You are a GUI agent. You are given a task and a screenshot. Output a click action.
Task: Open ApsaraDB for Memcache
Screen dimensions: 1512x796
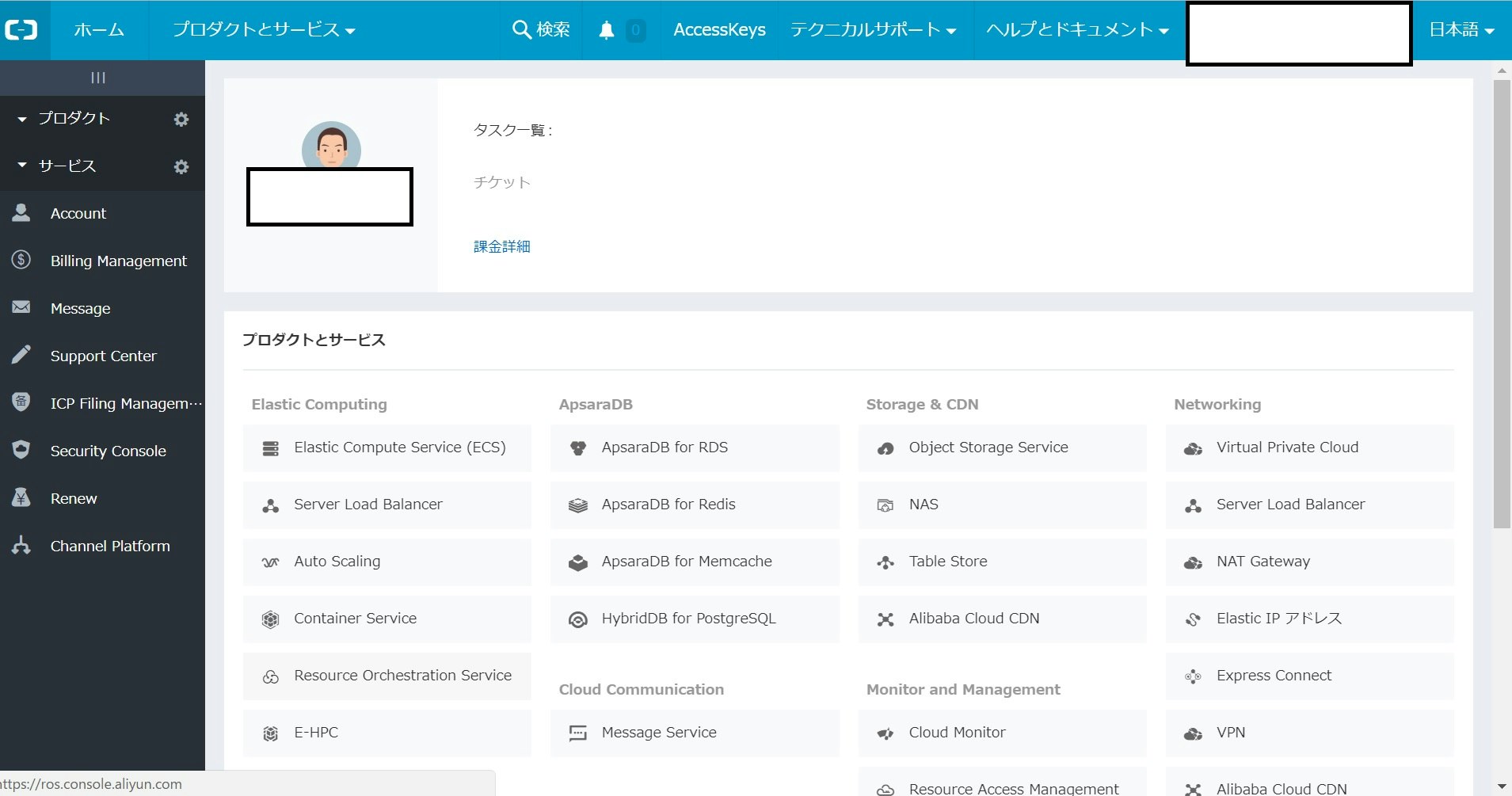[695, 562]
